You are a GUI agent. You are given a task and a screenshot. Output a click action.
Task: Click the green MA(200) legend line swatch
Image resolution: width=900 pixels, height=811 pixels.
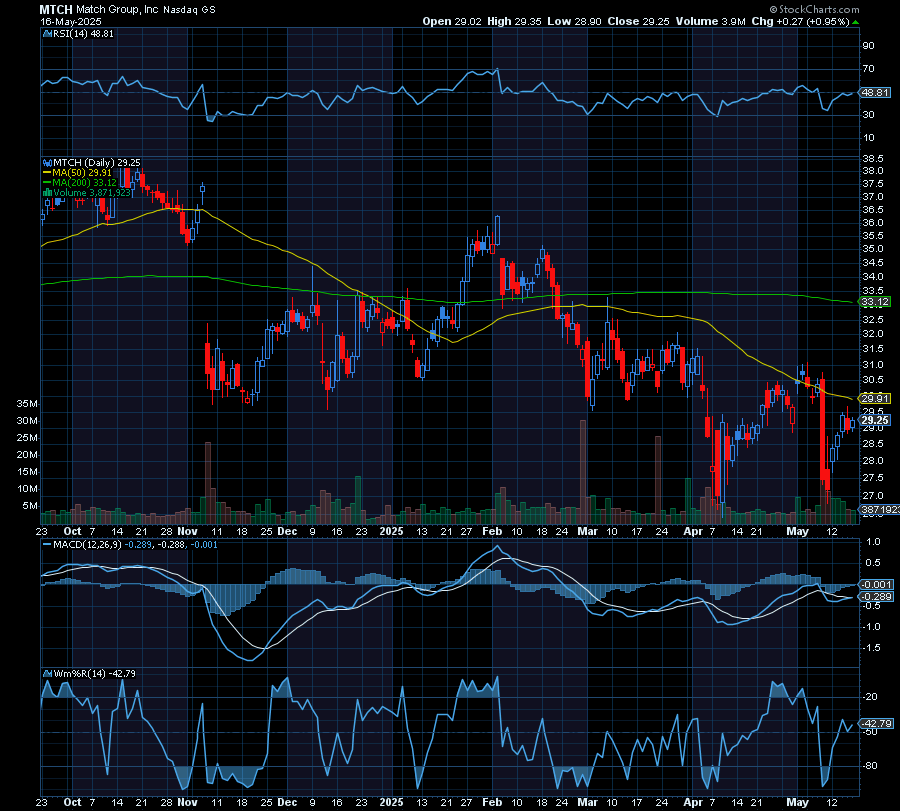[44, 182]
